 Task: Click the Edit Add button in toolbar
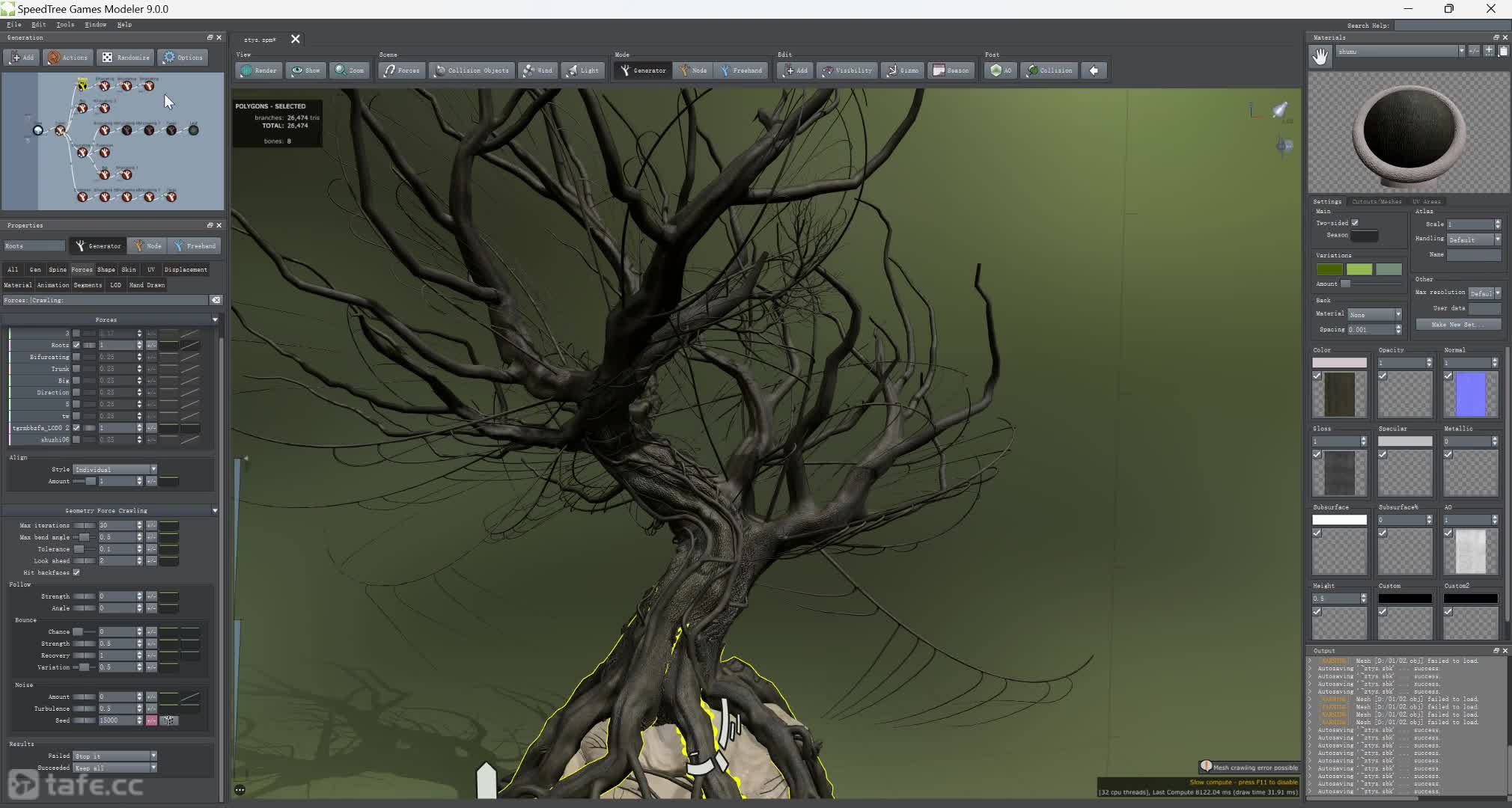point(796,70)
